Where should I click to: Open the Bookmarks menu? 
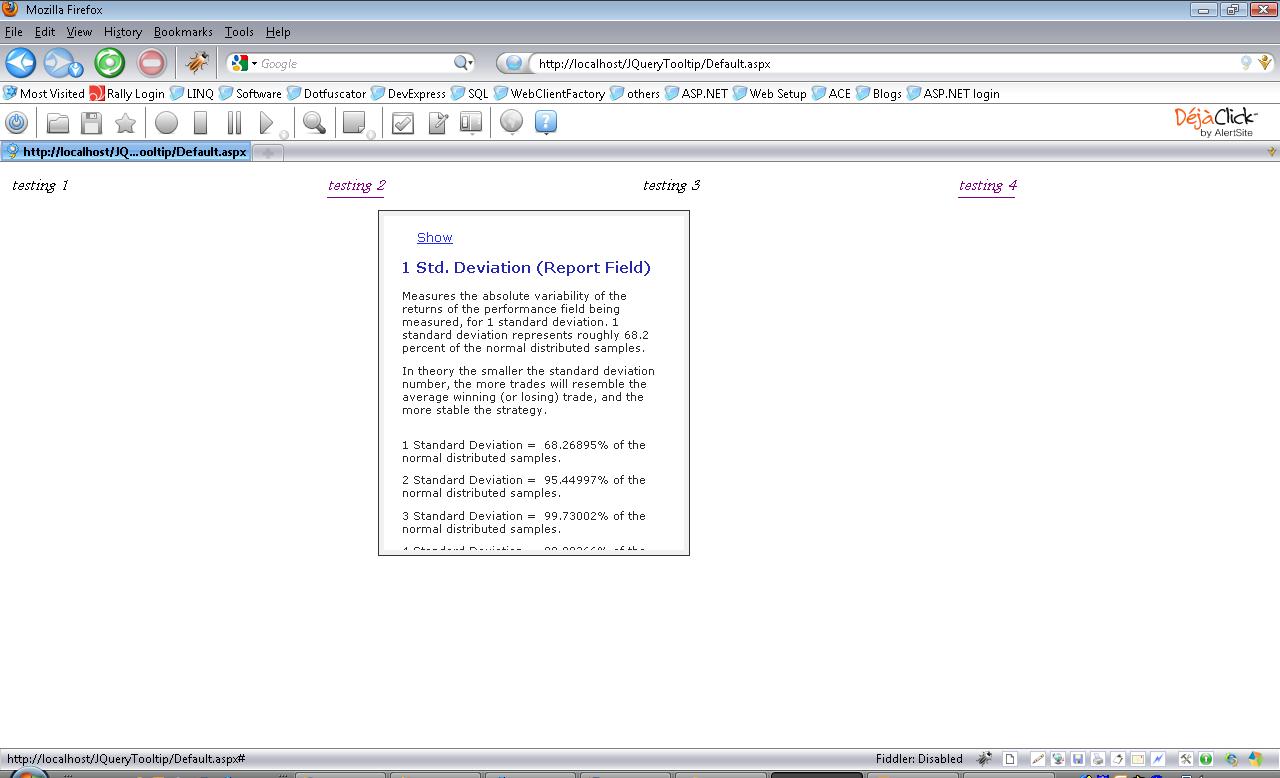(183, 32)
